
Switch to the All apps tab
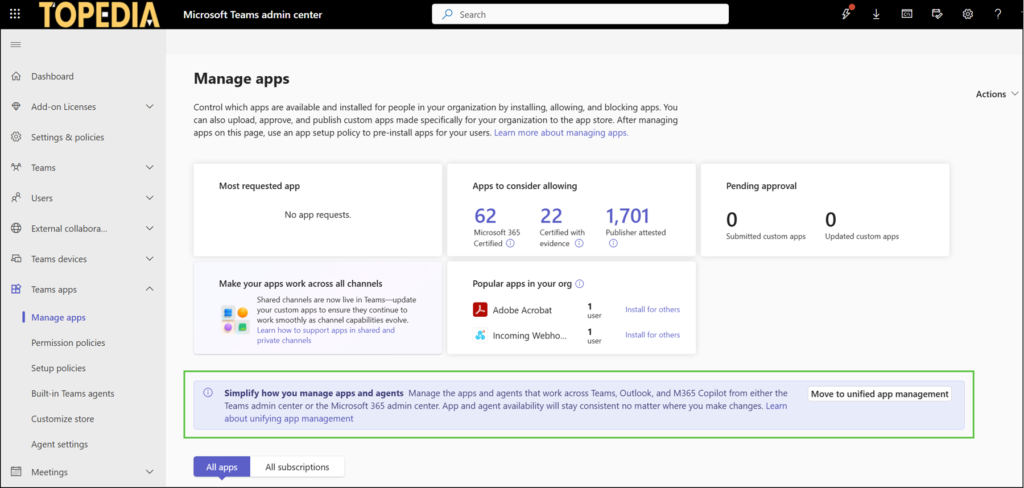pyautogui.click(x=221, y=467)
